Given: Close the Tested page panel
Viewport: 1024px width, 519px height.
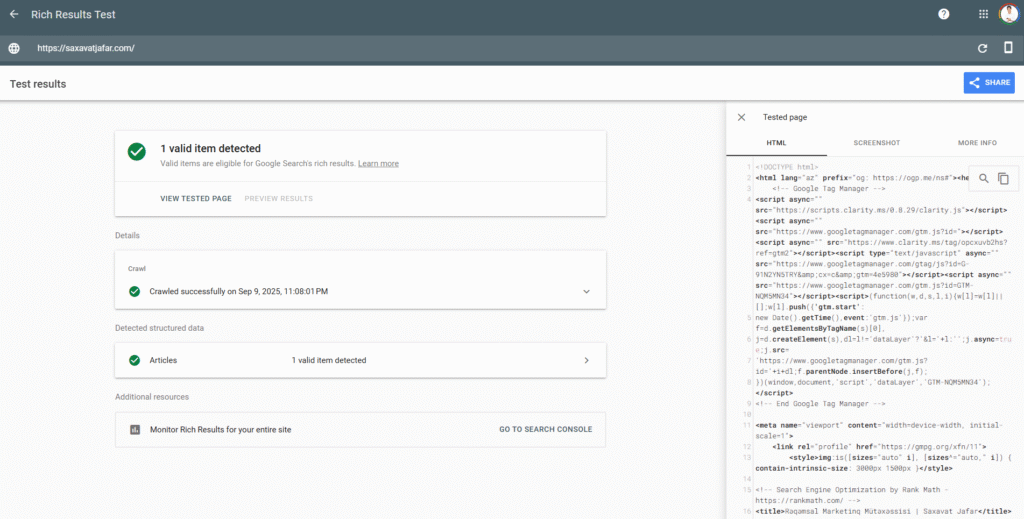Looking at the screenshot, I should pos(741,117).
